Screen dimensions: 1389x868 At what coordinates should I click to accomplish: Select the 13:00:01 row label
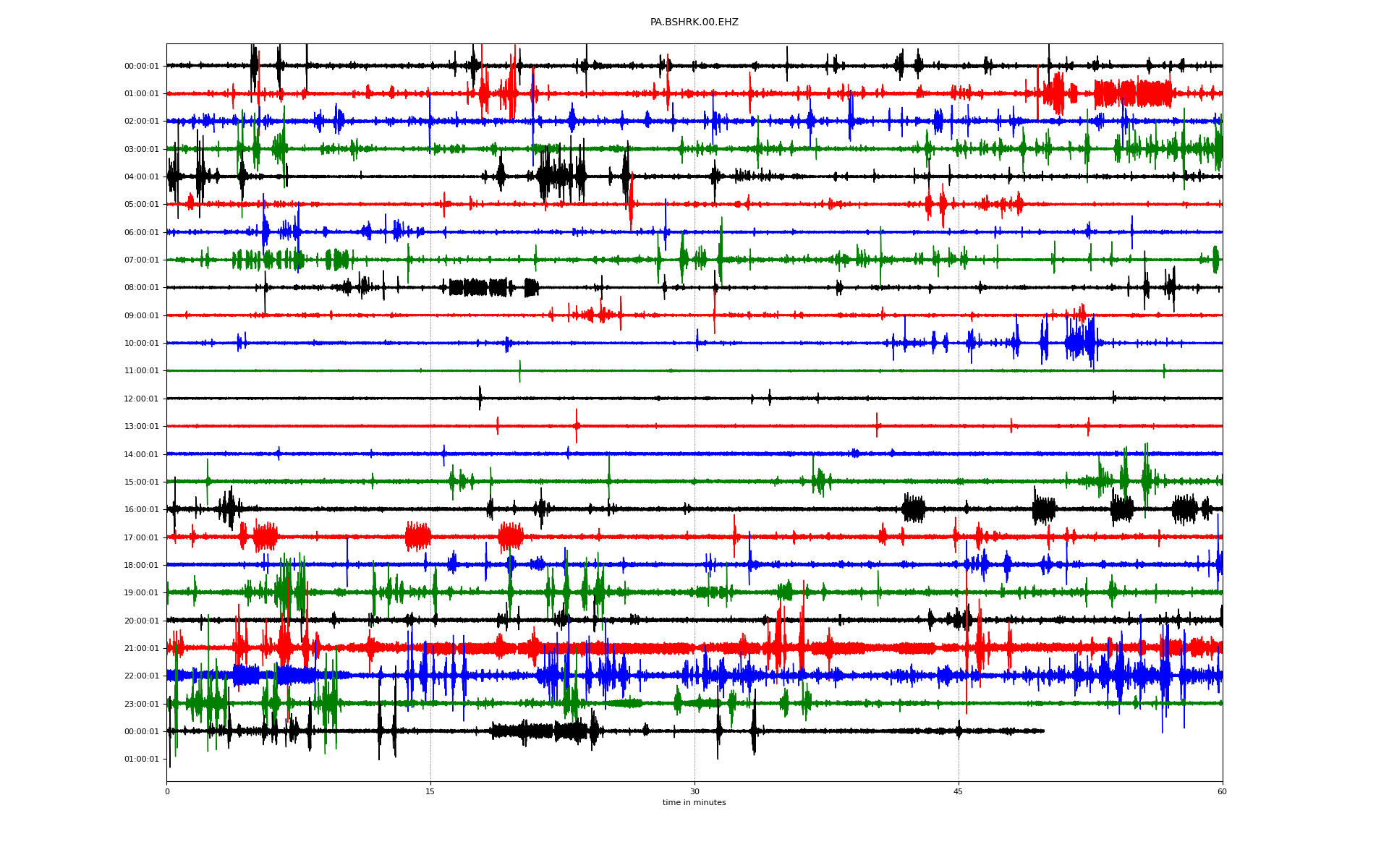(x=142, y=427)
